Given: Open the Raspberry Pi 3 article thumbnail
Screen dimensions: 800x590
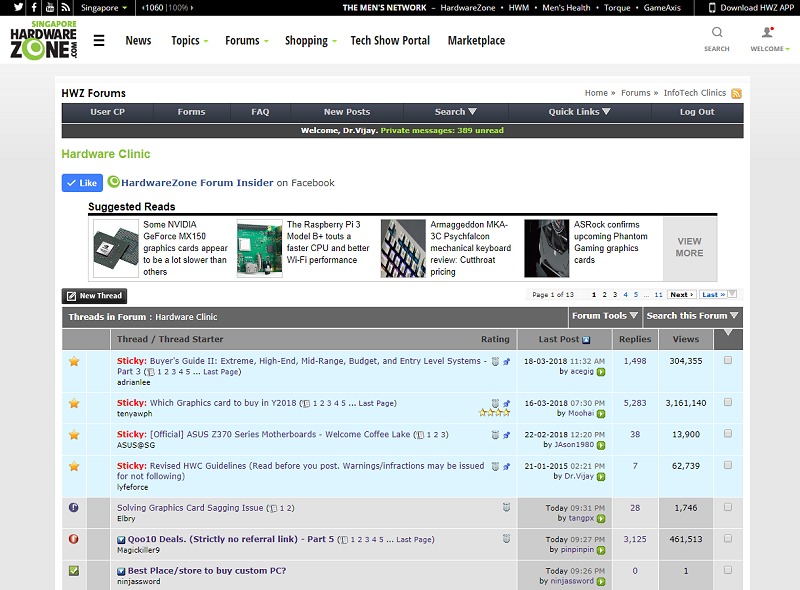Looking at the screenshot, I should [260, 249].
